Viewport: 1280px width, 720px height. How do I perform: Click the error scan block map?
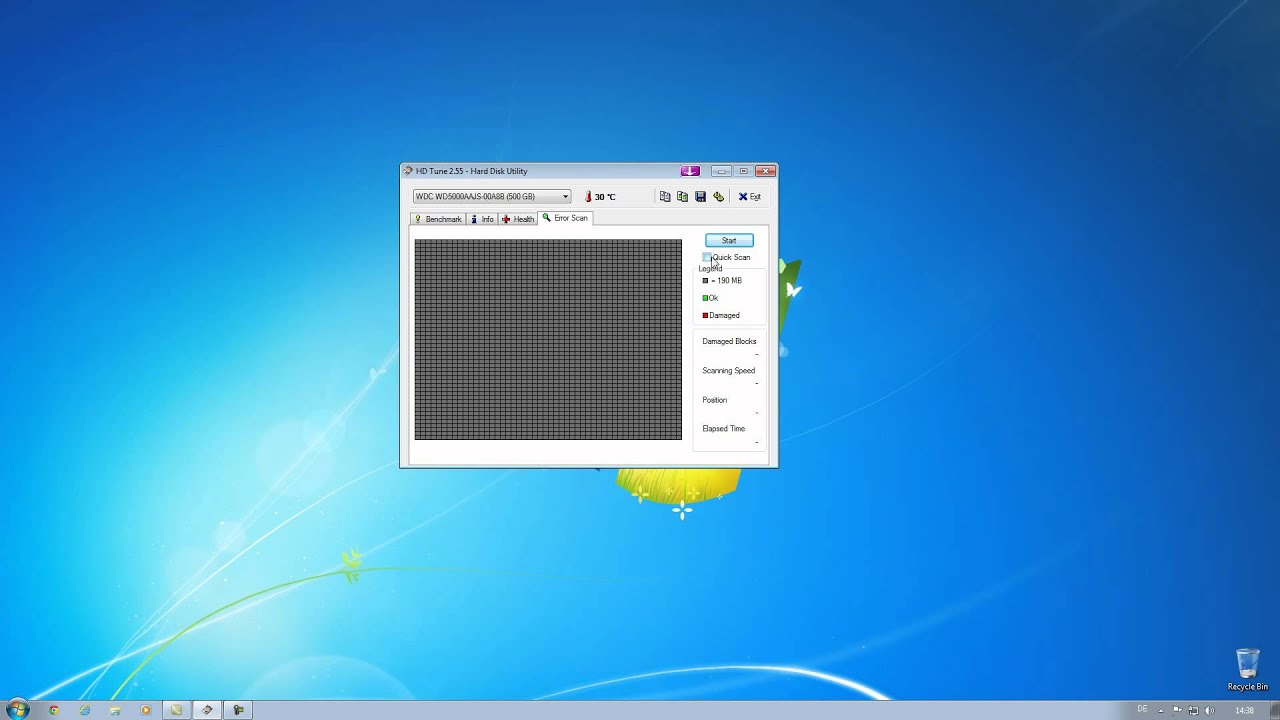548,339
